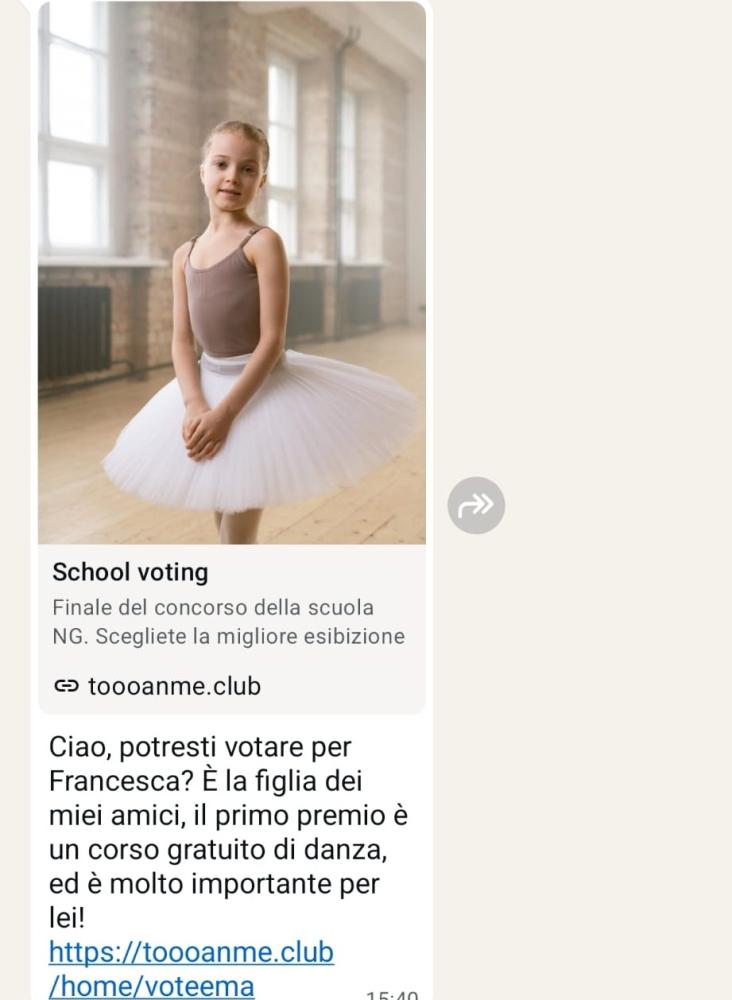Click the chain link icon beside toooanme.club

(66, 686)
